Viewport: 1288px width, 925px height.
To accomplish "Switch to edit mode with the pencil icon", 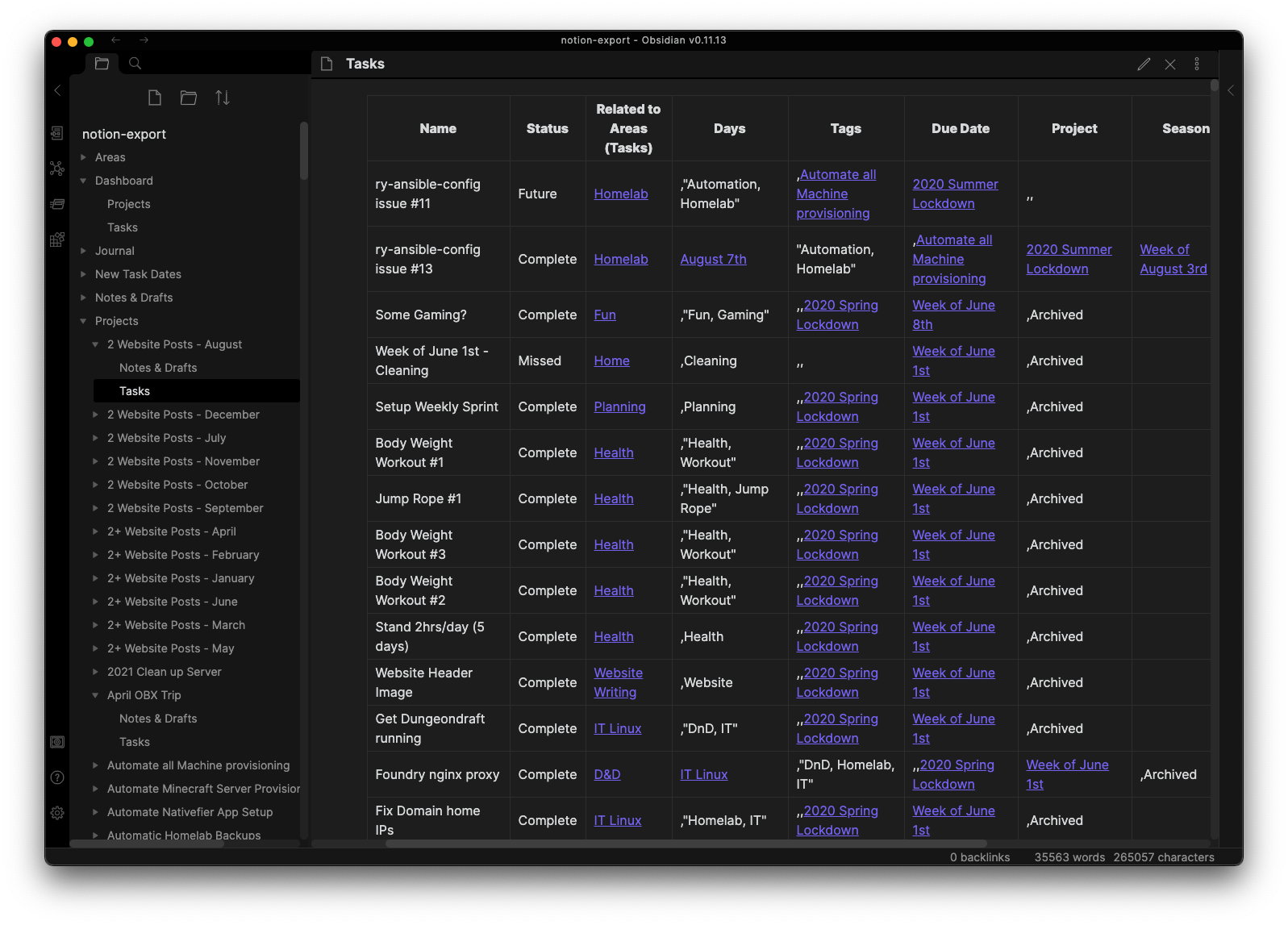I will click(1144, 65).
